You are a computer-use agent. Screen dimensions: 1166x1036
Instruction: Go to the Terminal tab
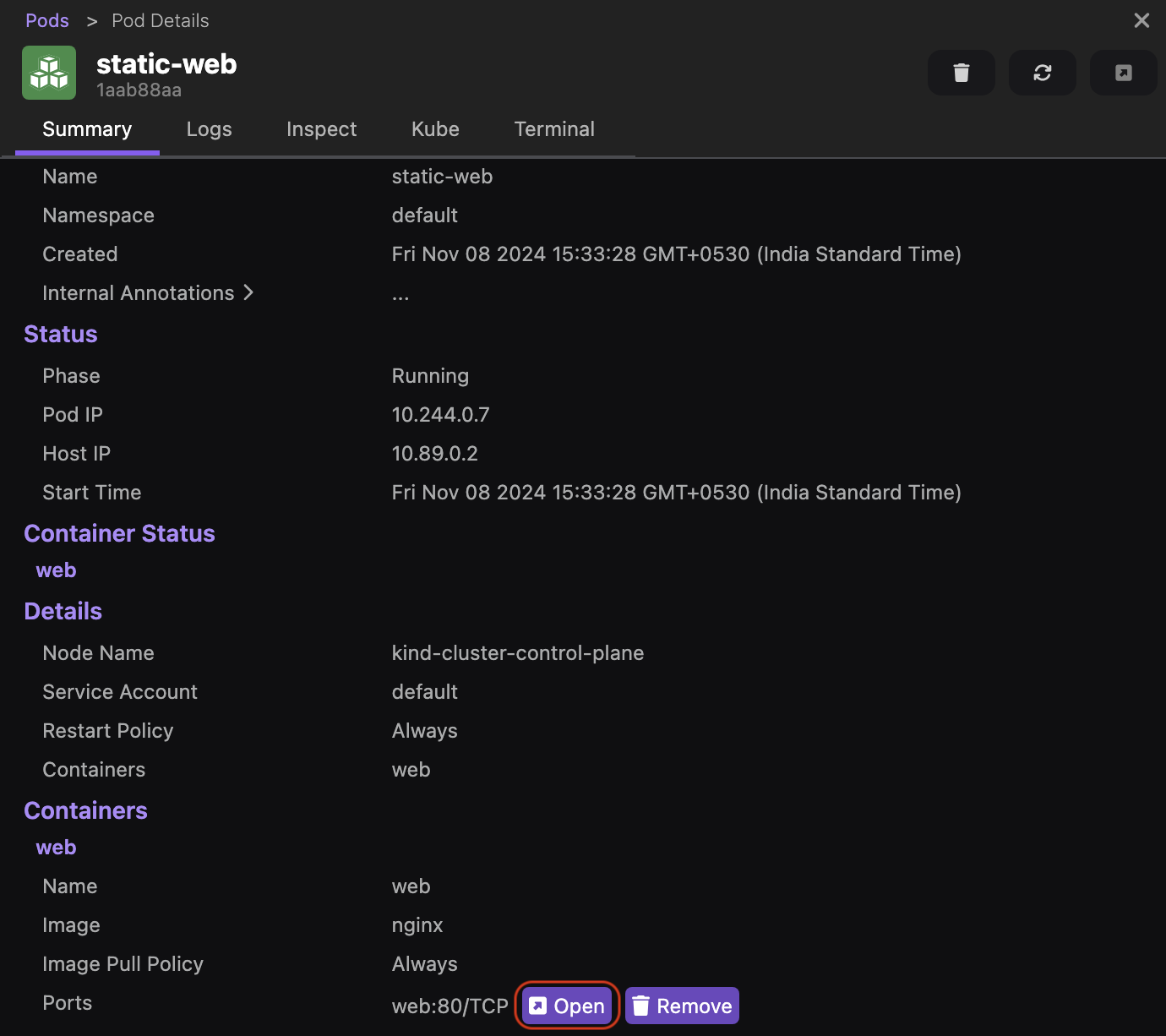click(x=554, y=129)
